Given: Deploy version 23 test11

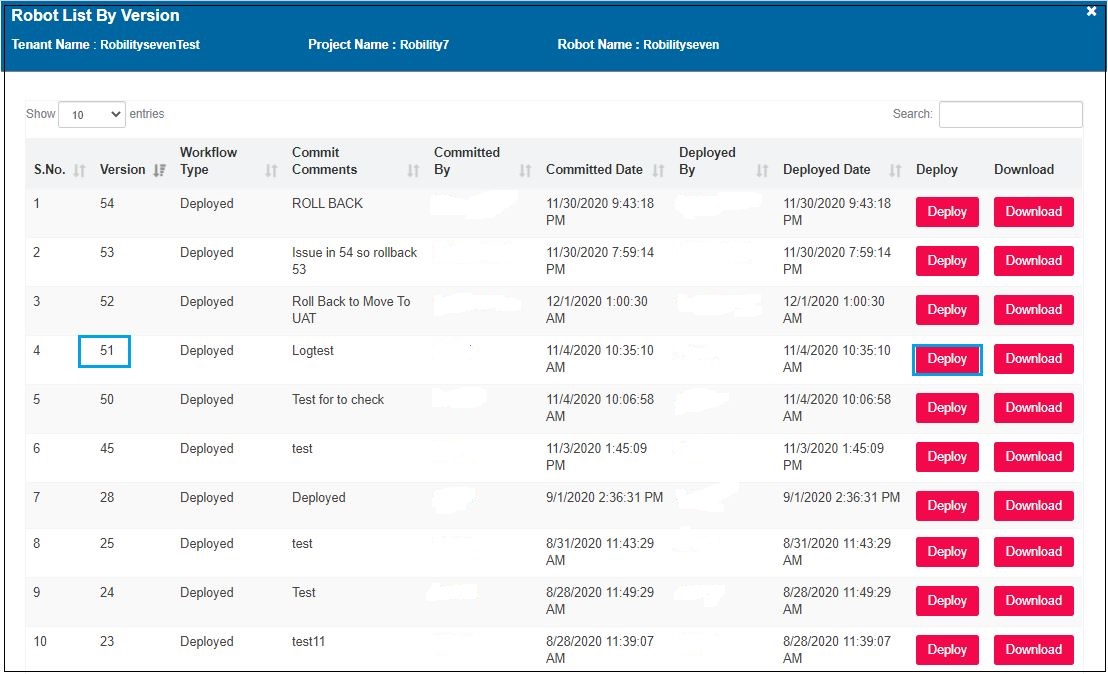Looking at the screenshot, I should point(947,650).
